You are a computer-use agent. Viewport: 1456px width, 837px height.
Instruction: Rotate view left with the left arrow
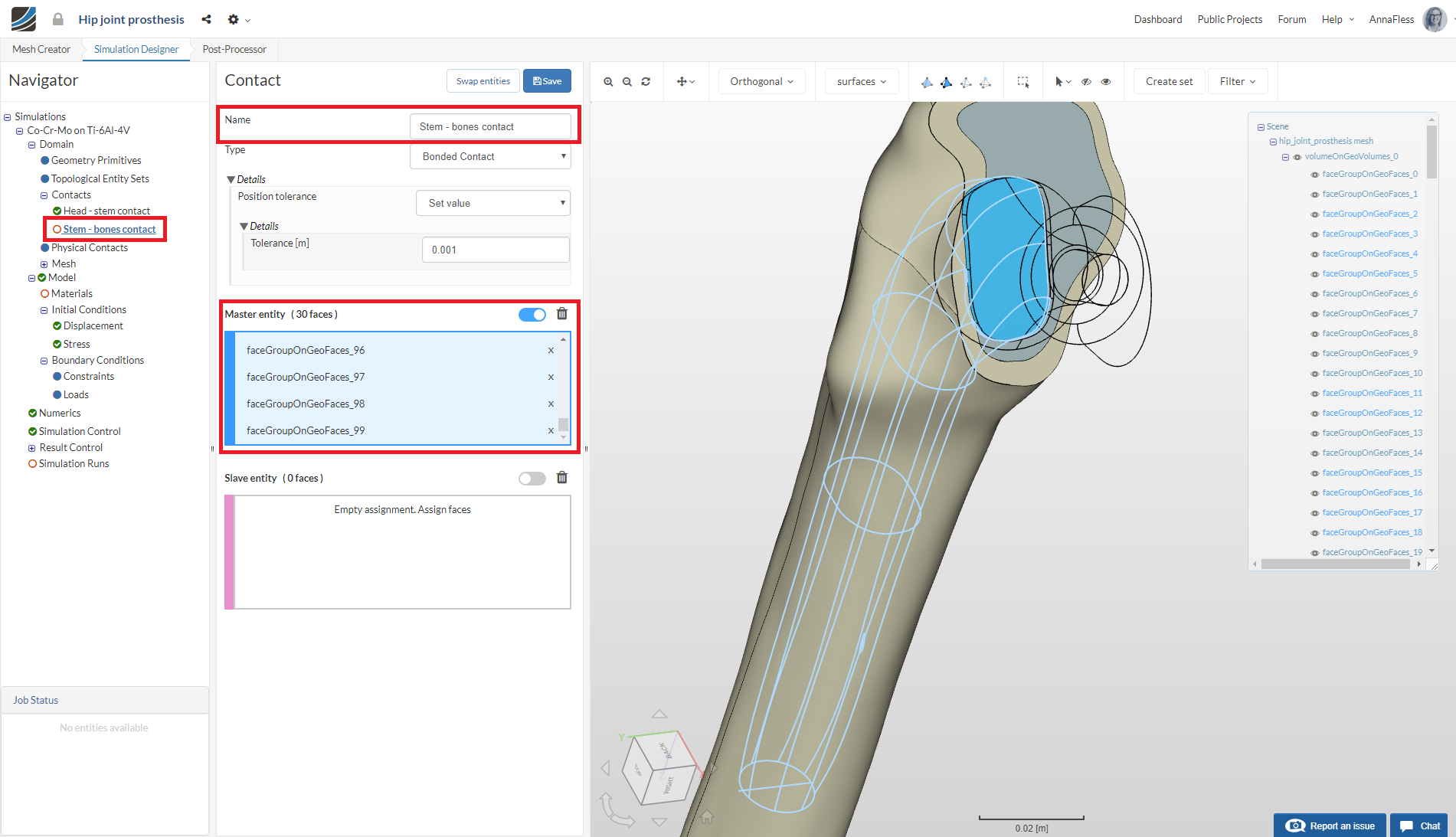tap(606, 767)
